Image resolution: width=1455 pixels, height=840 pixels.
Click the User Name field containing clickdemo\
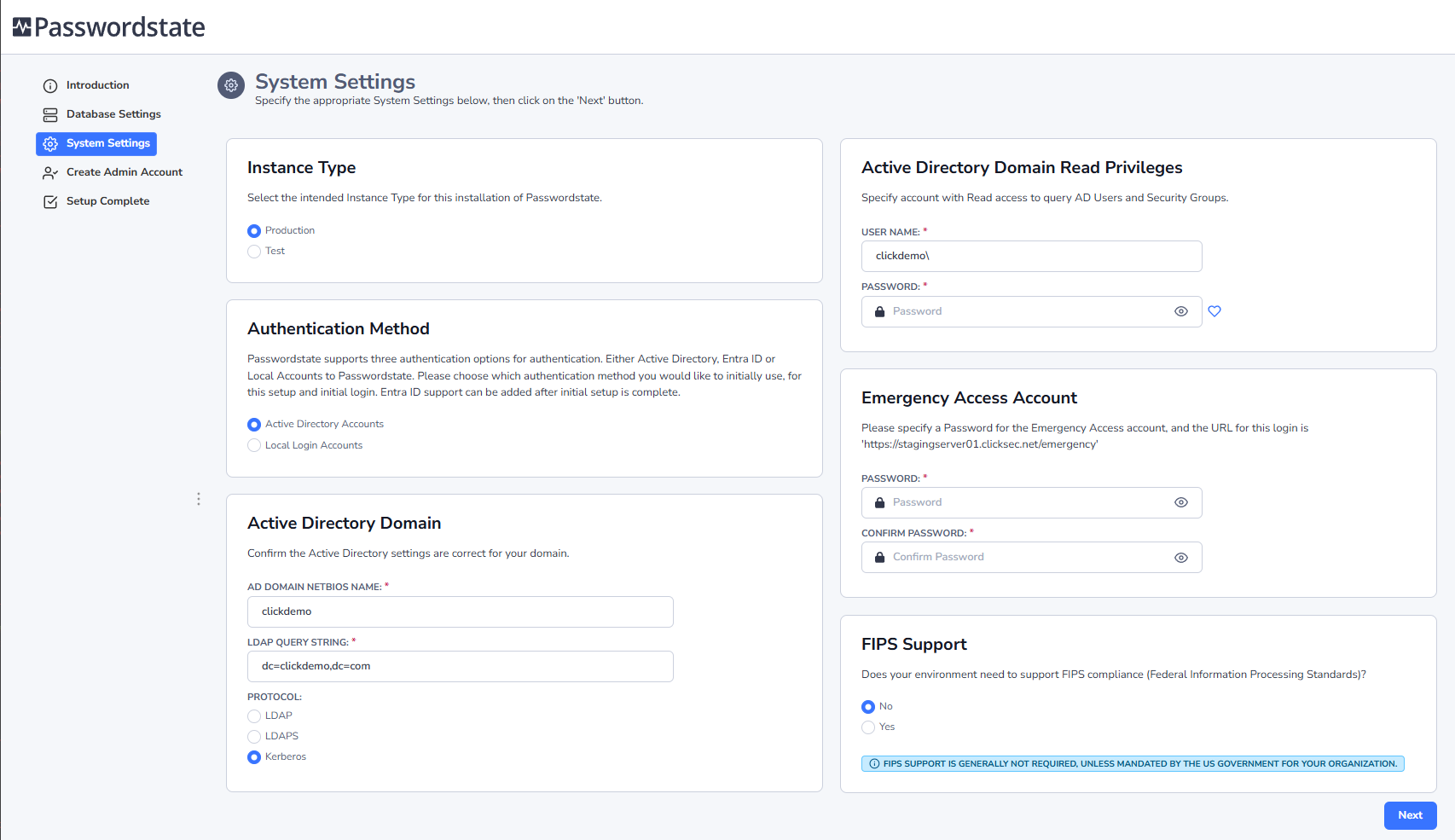click(1032, 257)
